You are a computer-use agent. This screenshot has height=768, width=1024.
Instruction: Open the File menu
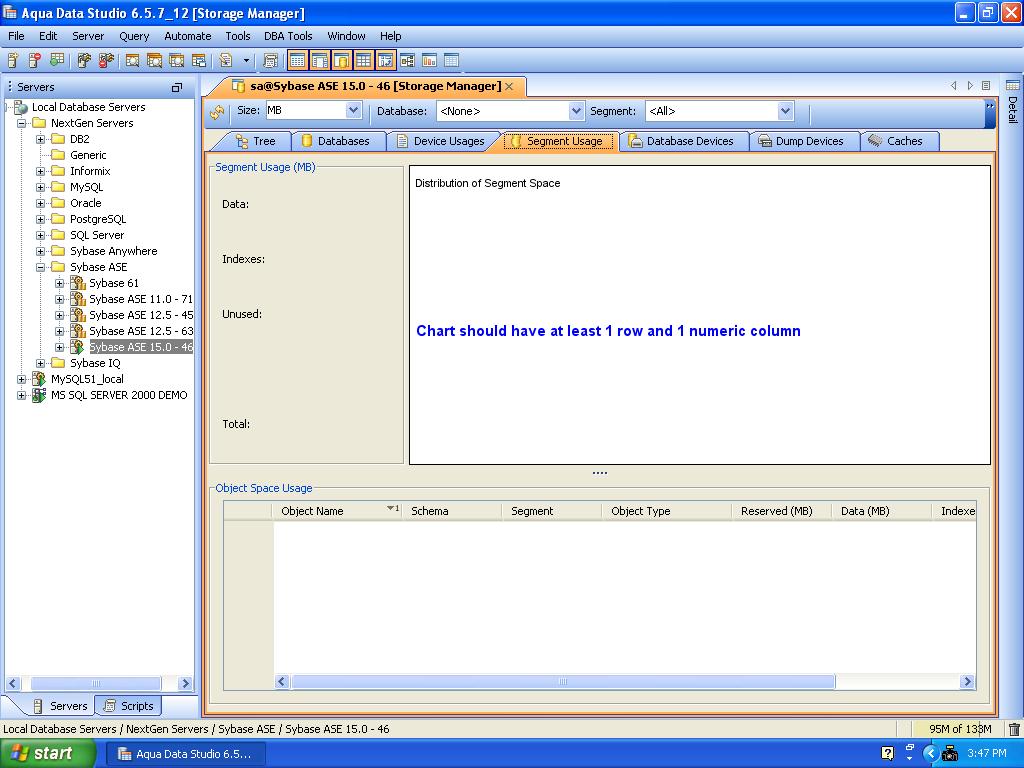coord(16,36)
